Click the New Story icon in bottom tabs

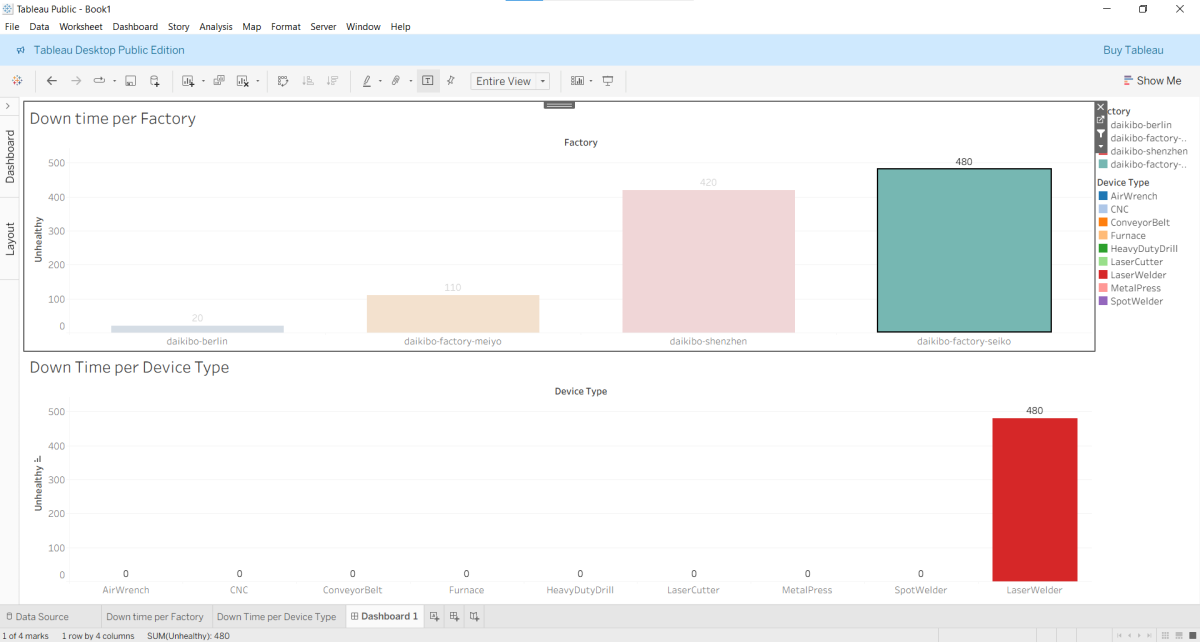pyautogui.click(x=474, y=617)
